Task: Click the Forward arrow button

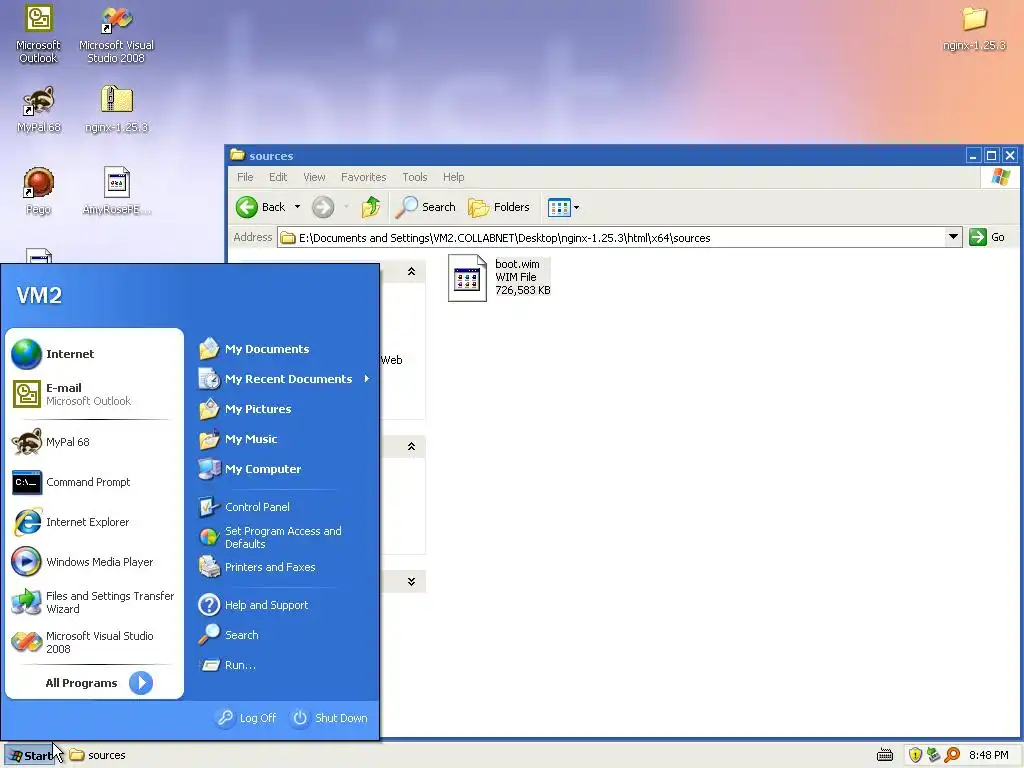Action: (323, 207)
